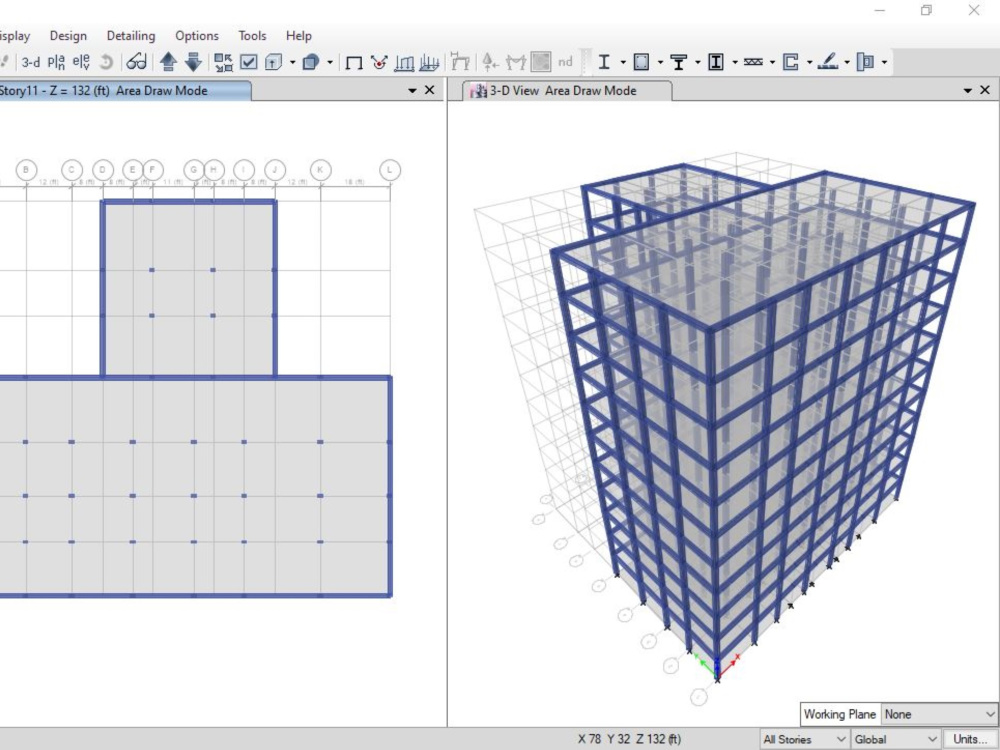1000x750 pixels.
Task: Open the Options menu
Action: [197, 36]
